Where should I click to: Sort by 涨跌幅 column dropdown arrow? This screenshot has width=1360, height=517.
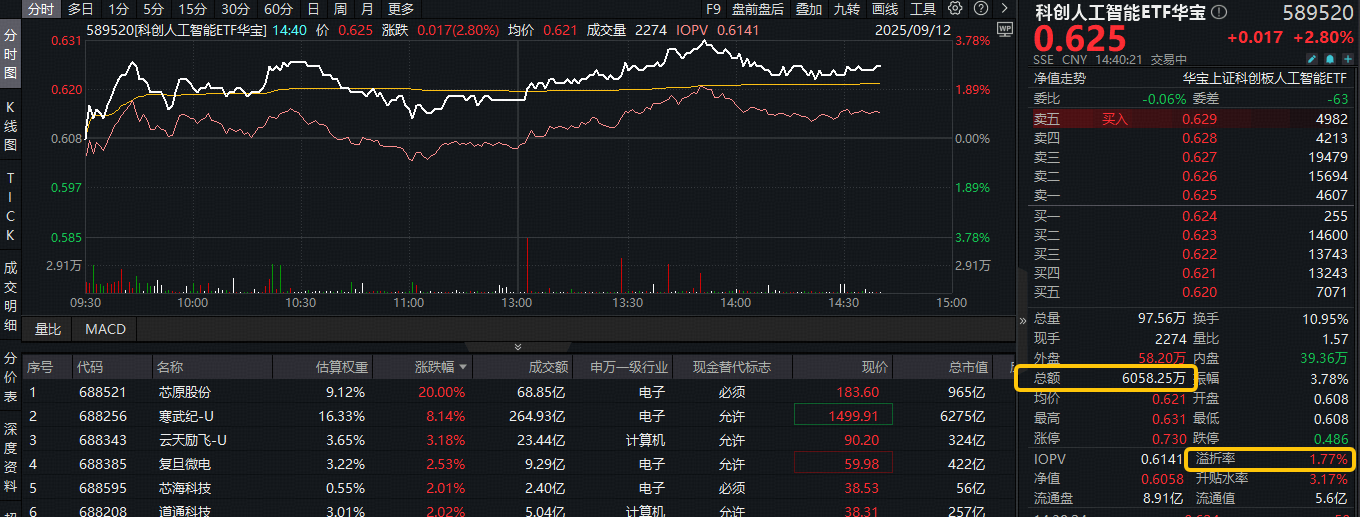point(476,368)
